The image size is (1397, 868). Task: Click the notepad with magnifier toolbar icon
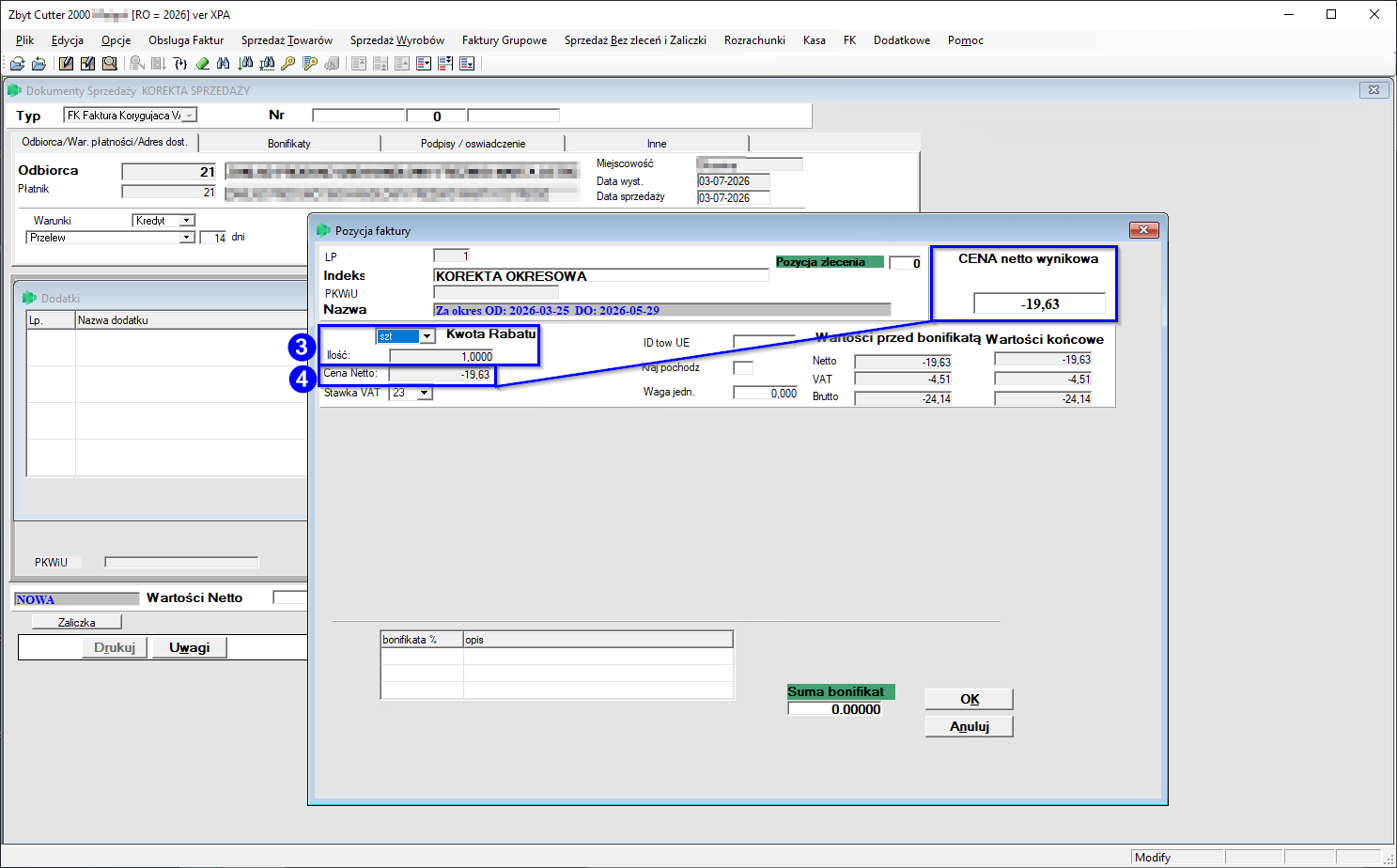(x=110, y=64)
